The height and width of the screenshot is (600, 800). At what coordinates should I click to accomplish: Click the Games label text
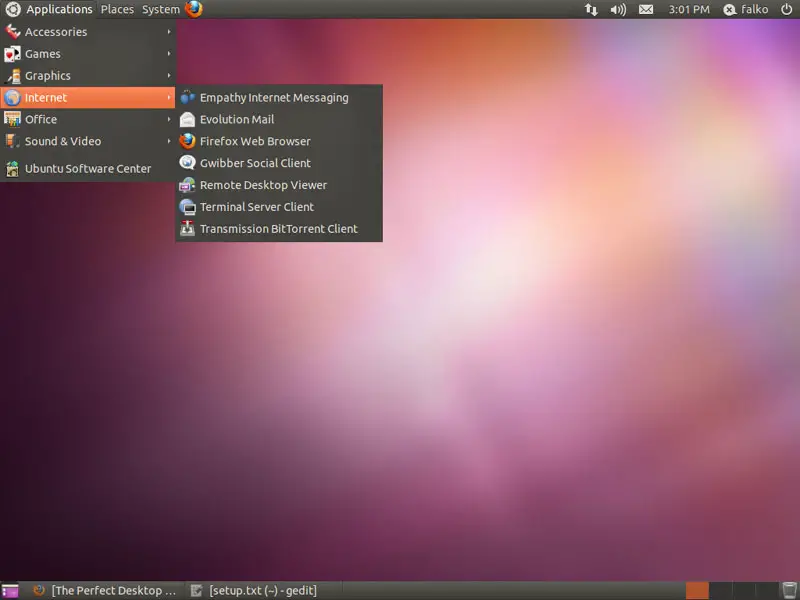click(x=43, y=54)
